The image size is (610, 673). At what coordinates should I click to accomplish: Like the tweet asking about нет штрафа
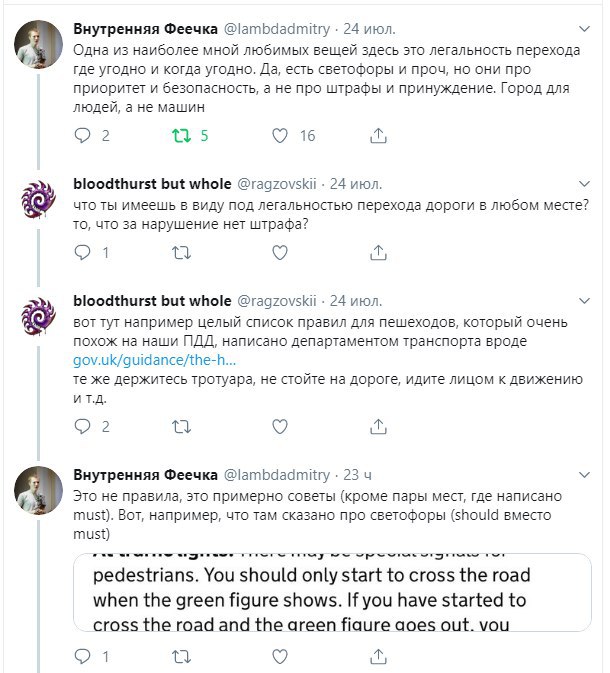tap(281, 253)
